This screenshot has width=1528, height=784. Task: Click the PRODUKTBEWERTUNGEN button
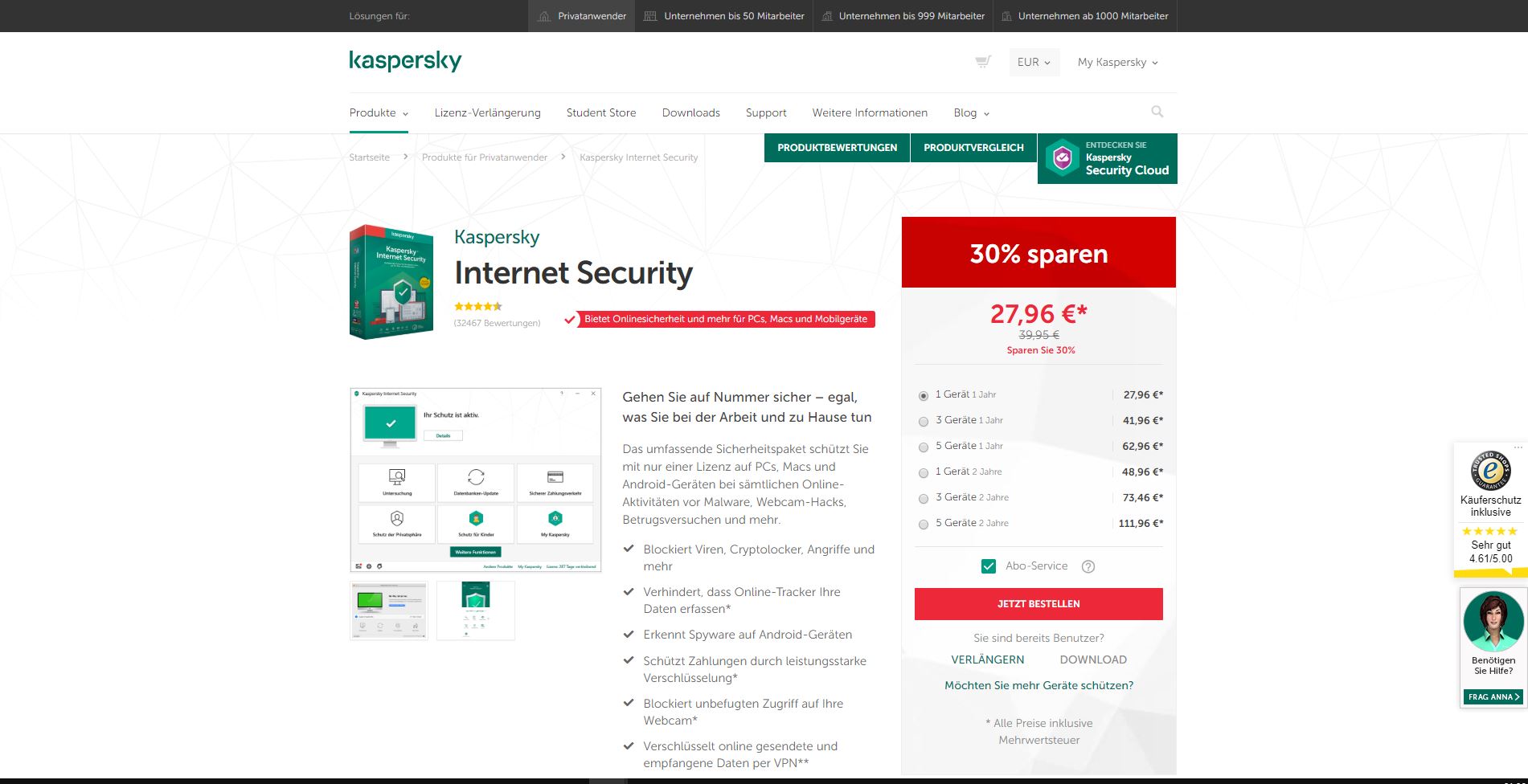pyautogui.click(x=837, y=148)
